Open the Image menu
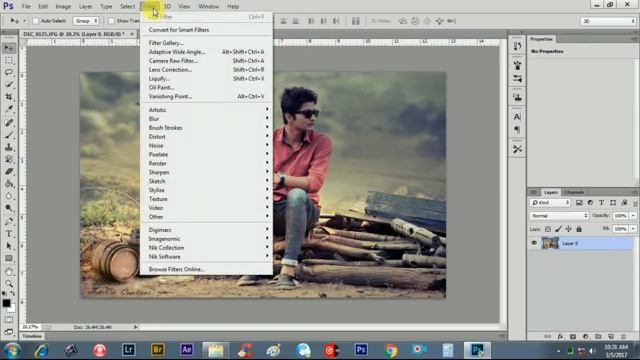The height and width of the screenshot is (360, 640). tap(63, 7)
